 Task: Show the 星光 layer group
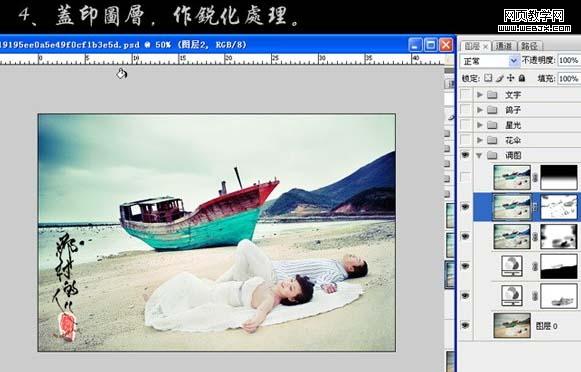click(465, 125)
